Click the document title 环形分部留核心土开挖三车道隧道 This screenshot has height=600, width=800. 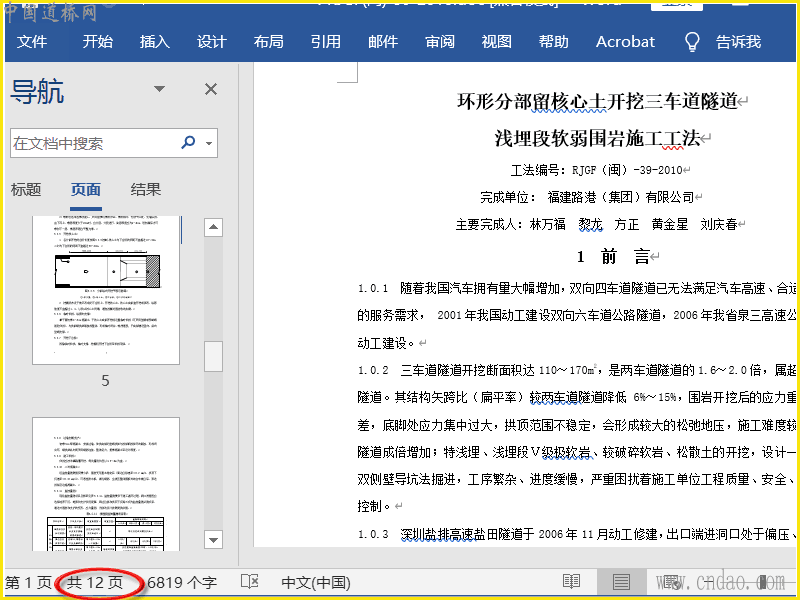point(597,101)
